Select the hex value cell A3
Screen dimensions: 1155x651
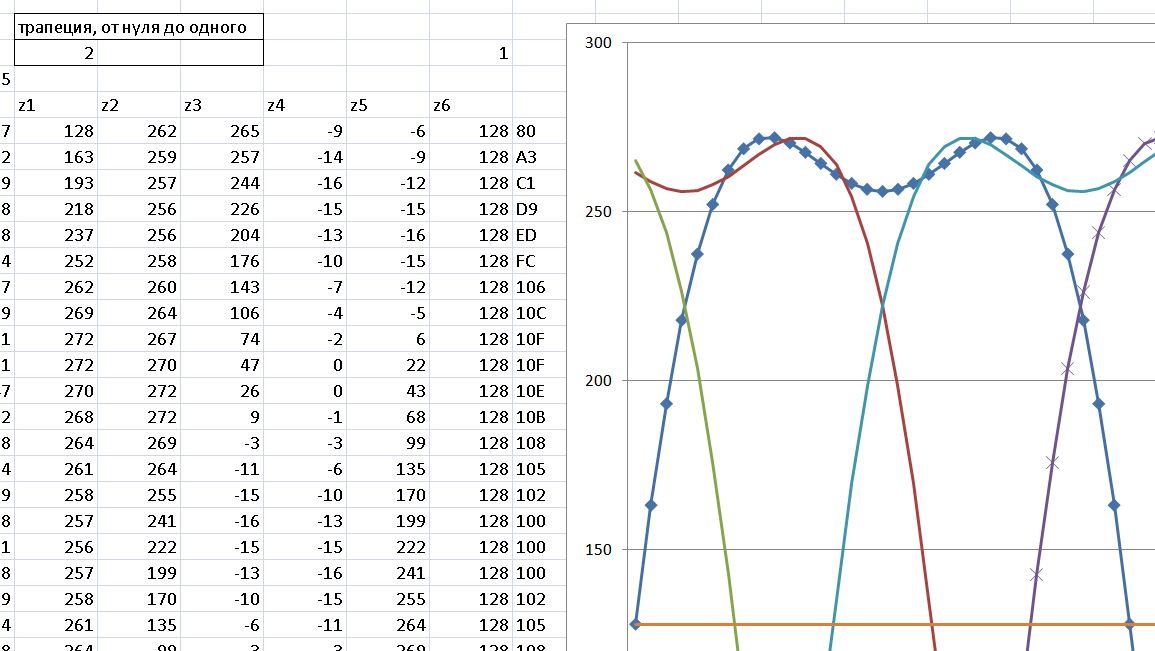point(539,157)
